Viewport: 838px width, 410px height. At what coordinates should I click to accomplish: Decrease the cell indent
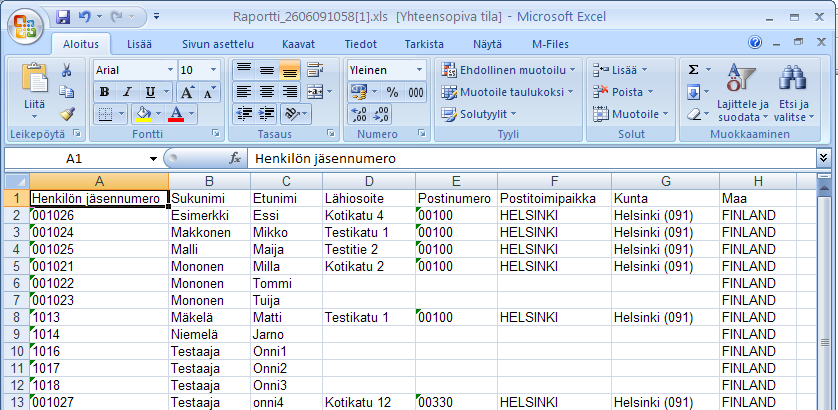[244, 114]
